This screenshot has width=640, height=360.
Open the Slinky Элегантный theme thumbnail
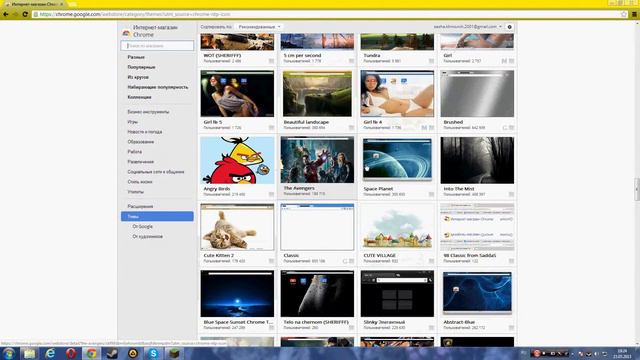click(x=397, y=293)
